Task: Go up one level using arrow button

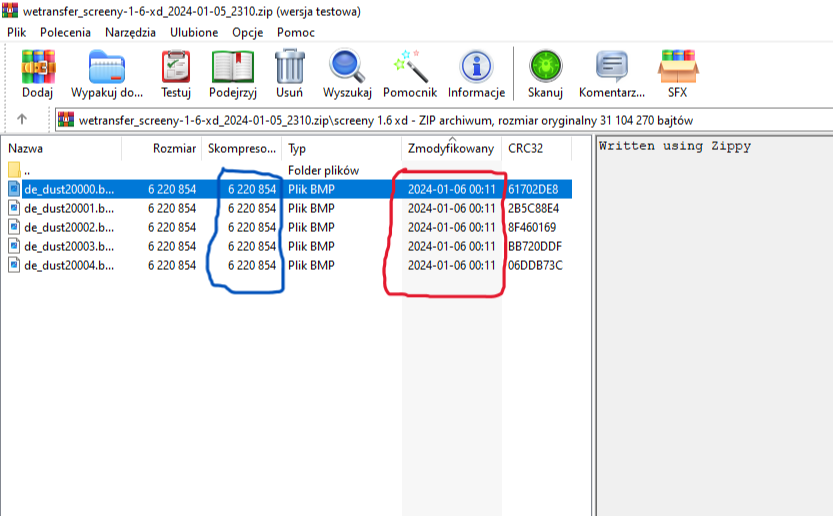Action: [x=22, y=120]
